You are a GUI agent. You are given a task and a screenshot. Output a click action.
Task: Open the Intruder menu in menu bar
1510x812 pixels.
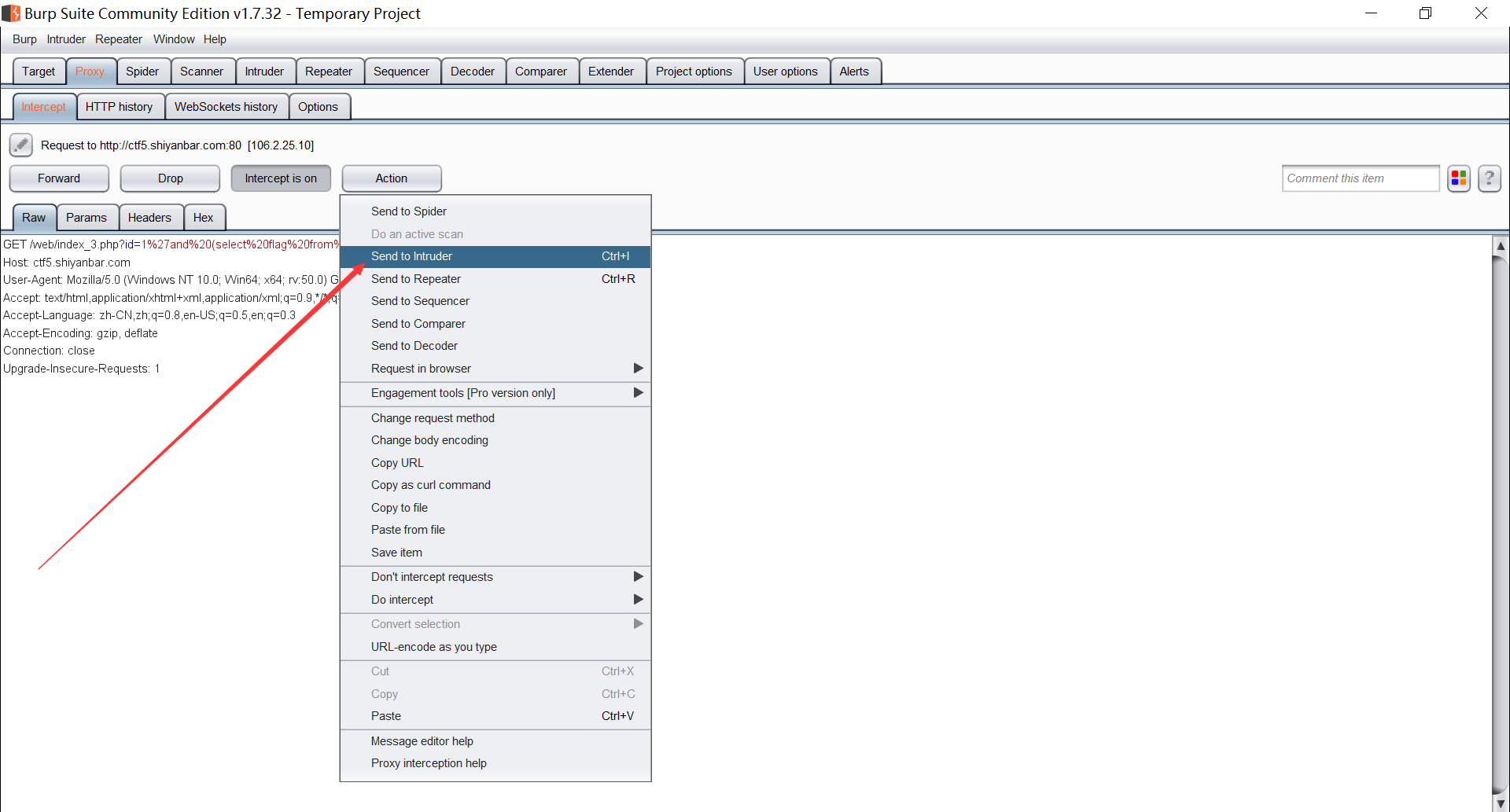tap(66, 39)
